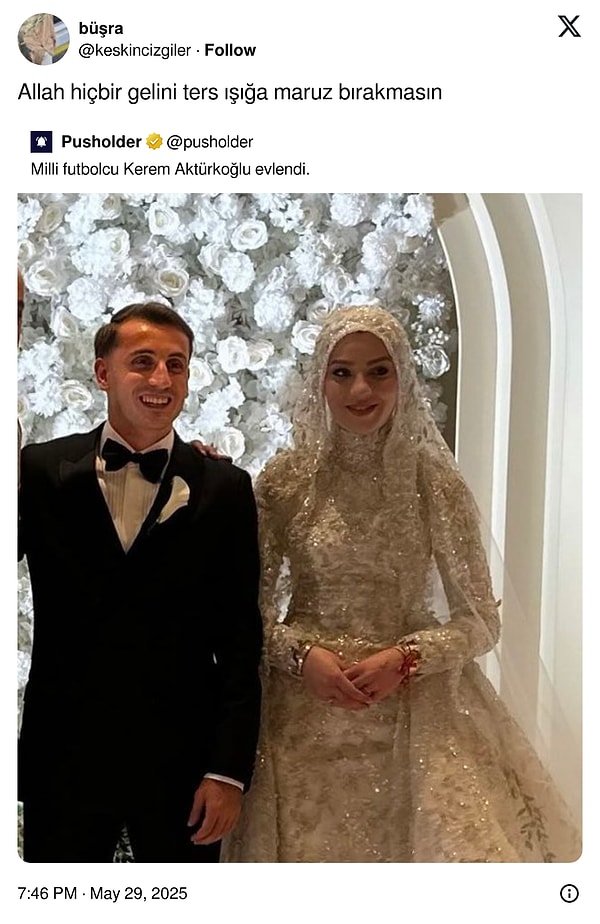This screenshot has width=600, height=924.
Task: Click the May 29, 2025 date
Action: [139, 893]
